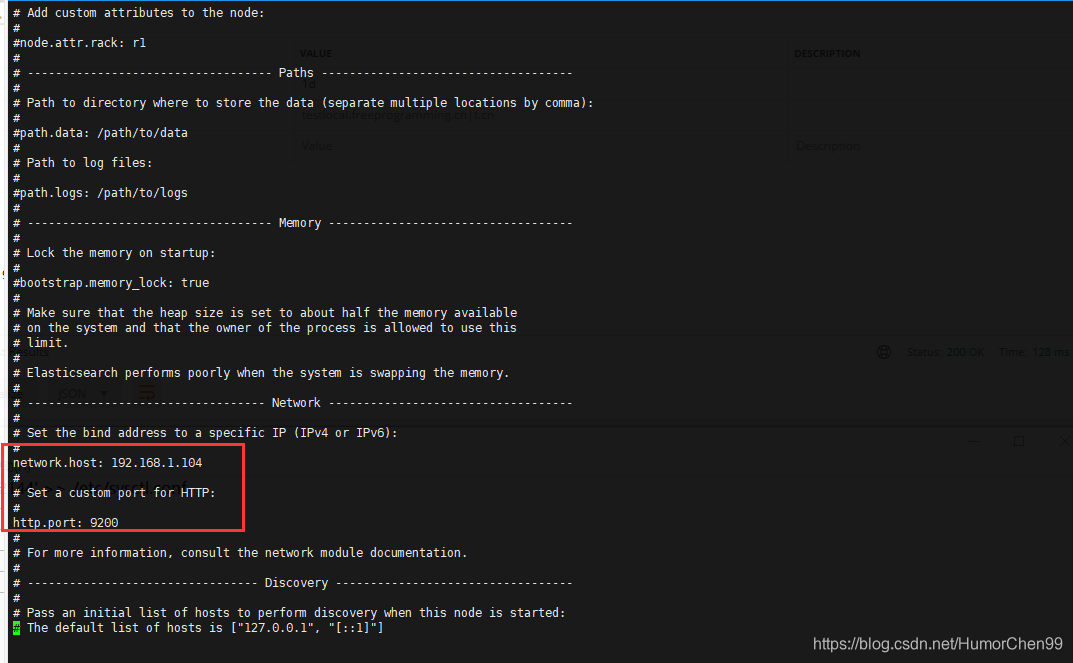Click '# Set a custom port for HTTP:' comment
This screenshot has width=1073, height=663.
point(114,493)
